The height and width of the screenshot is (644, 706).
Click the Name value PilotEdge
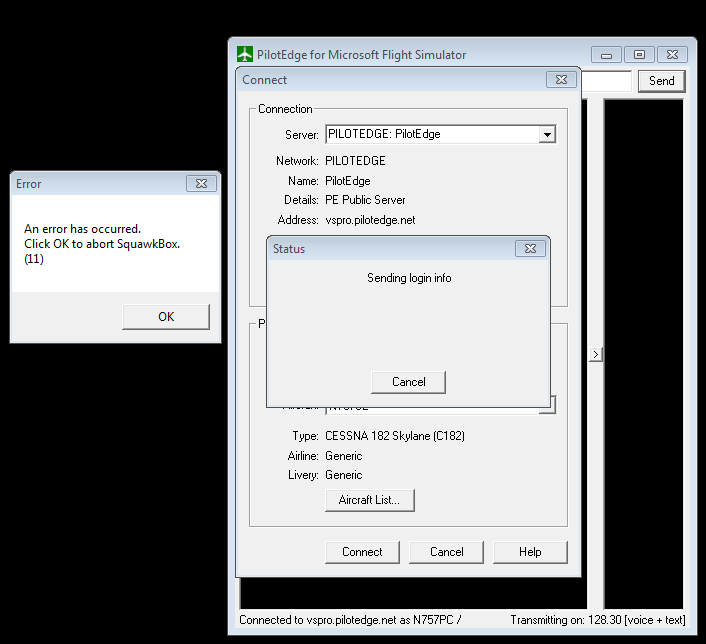348,181
